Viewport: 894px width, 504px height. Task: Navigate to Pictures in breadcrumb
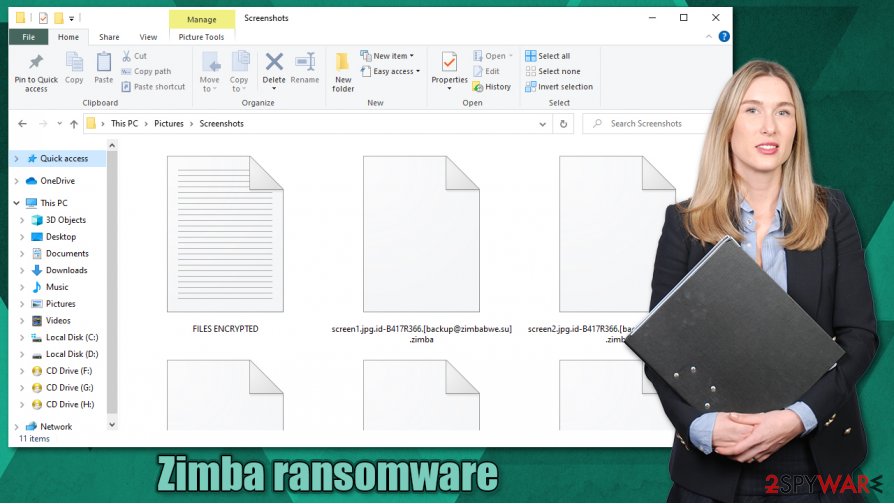pyautogui.click(x=169, y=124)
